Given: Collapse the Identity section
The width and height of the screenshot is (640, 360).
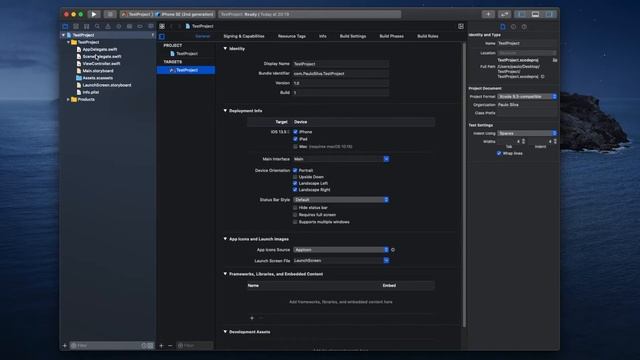Looking at the screenshot, I should tap(225, 49).
